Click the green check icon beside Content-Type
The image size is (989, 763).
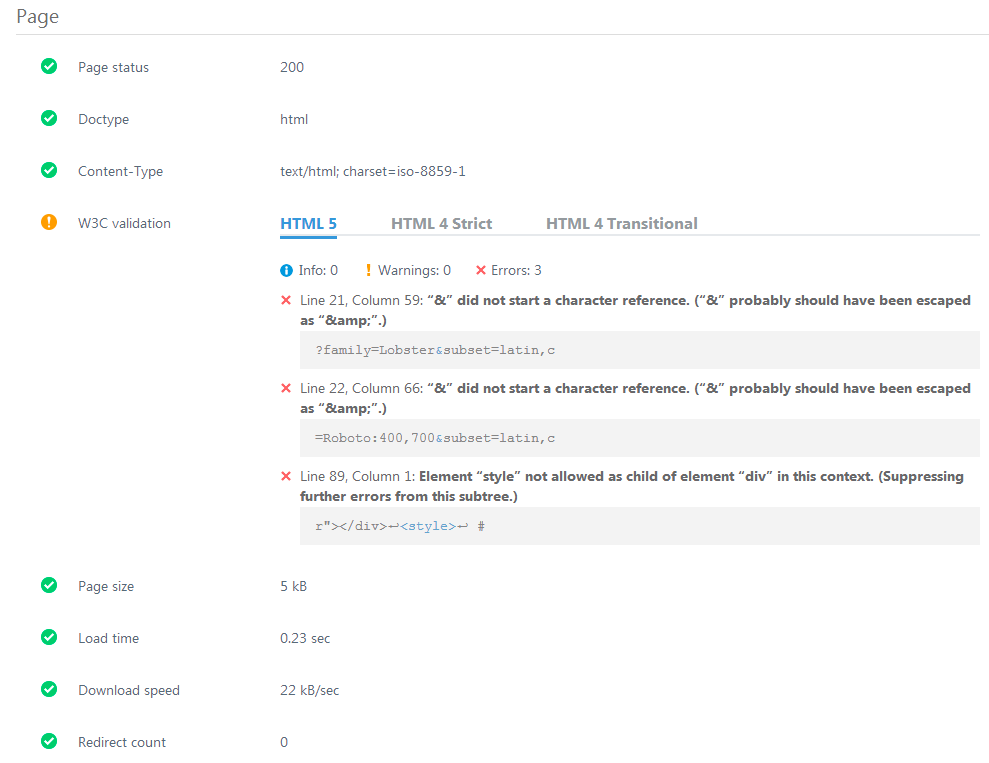point(49,171)
